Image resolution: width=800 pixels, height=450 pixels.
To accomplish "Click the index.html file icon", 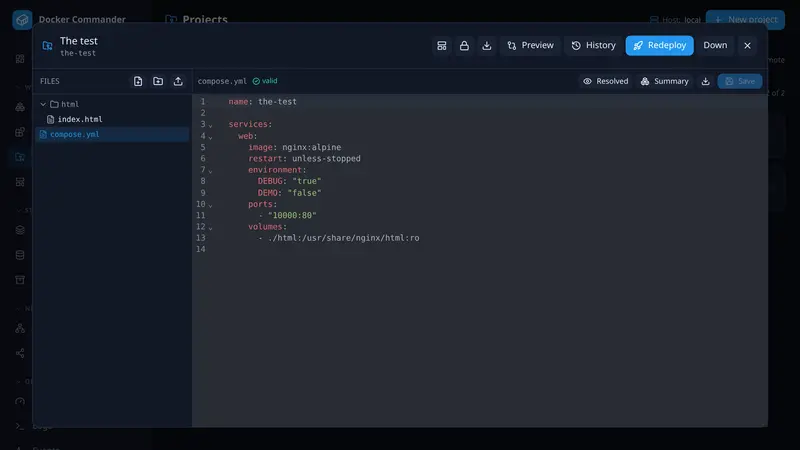I will pyautogui.click(x=51, y=119).
